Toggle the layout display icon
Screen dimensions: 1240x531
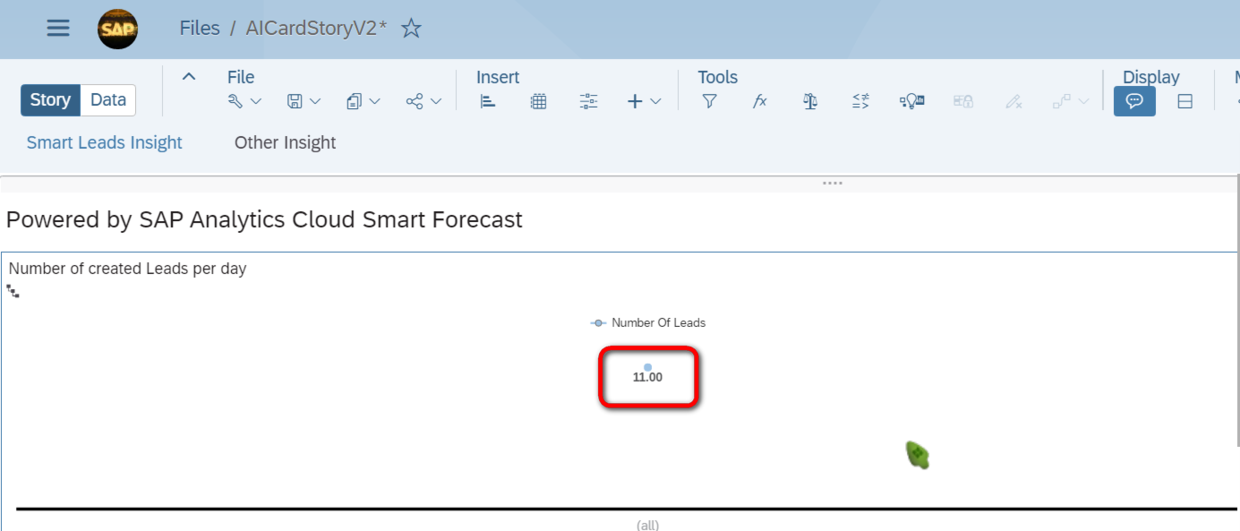coord(1185,101)
